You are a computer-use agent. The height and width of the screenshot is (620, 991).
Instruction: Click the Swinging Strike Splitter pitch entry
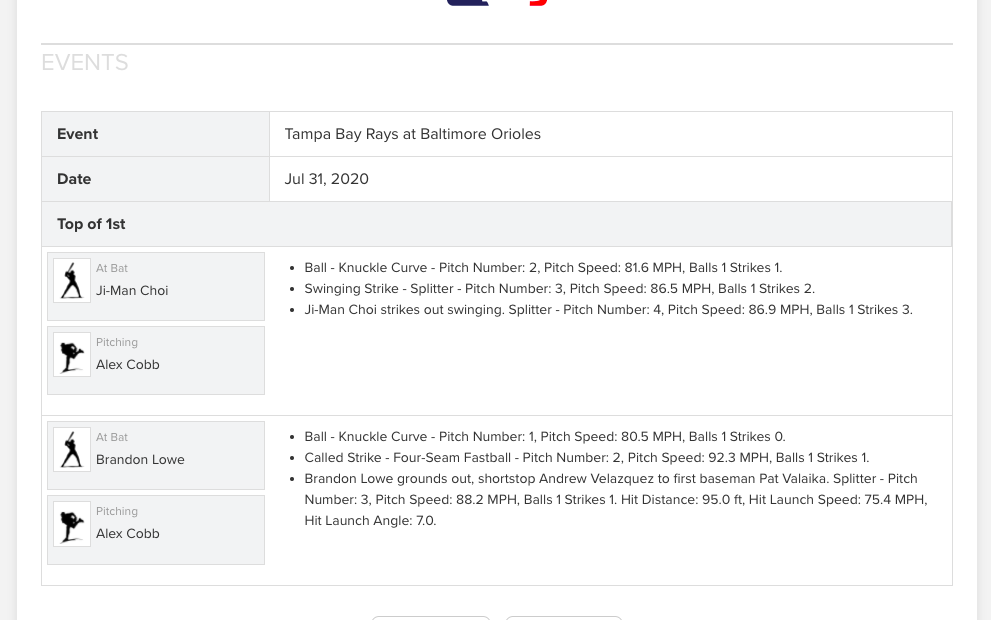559,289
